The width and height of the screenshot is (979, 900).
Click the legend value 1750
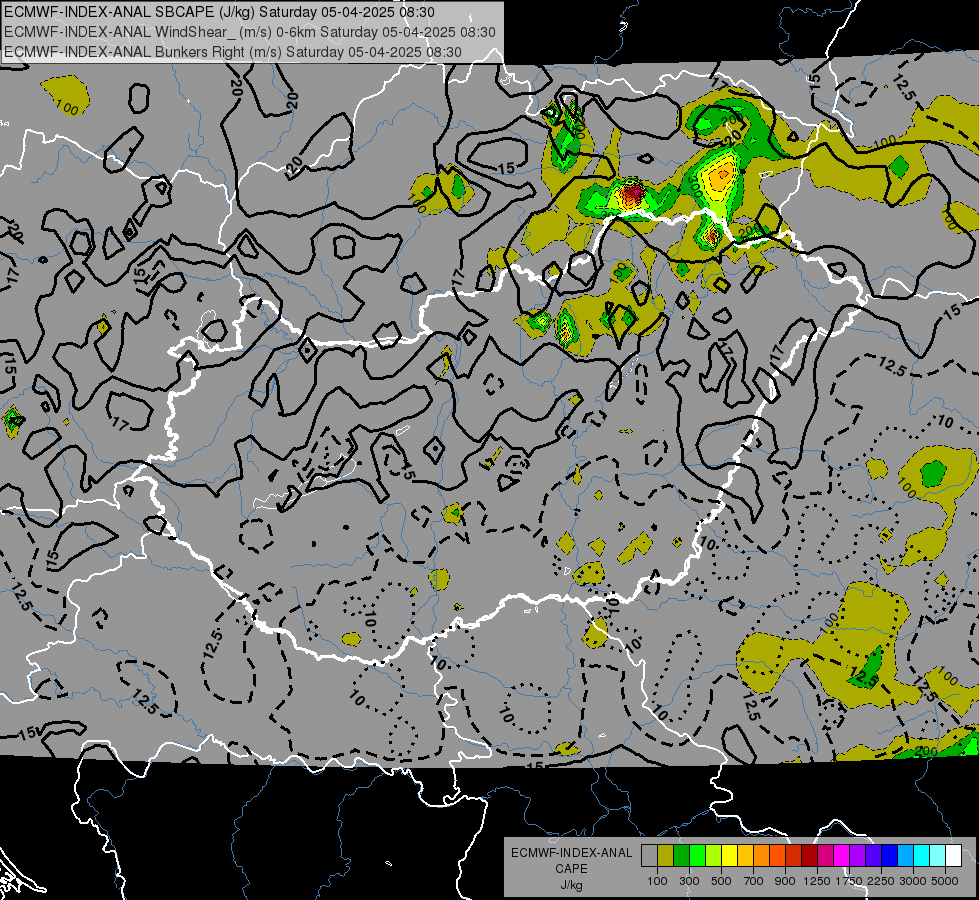pyautogui.click(x=849, y=881)
